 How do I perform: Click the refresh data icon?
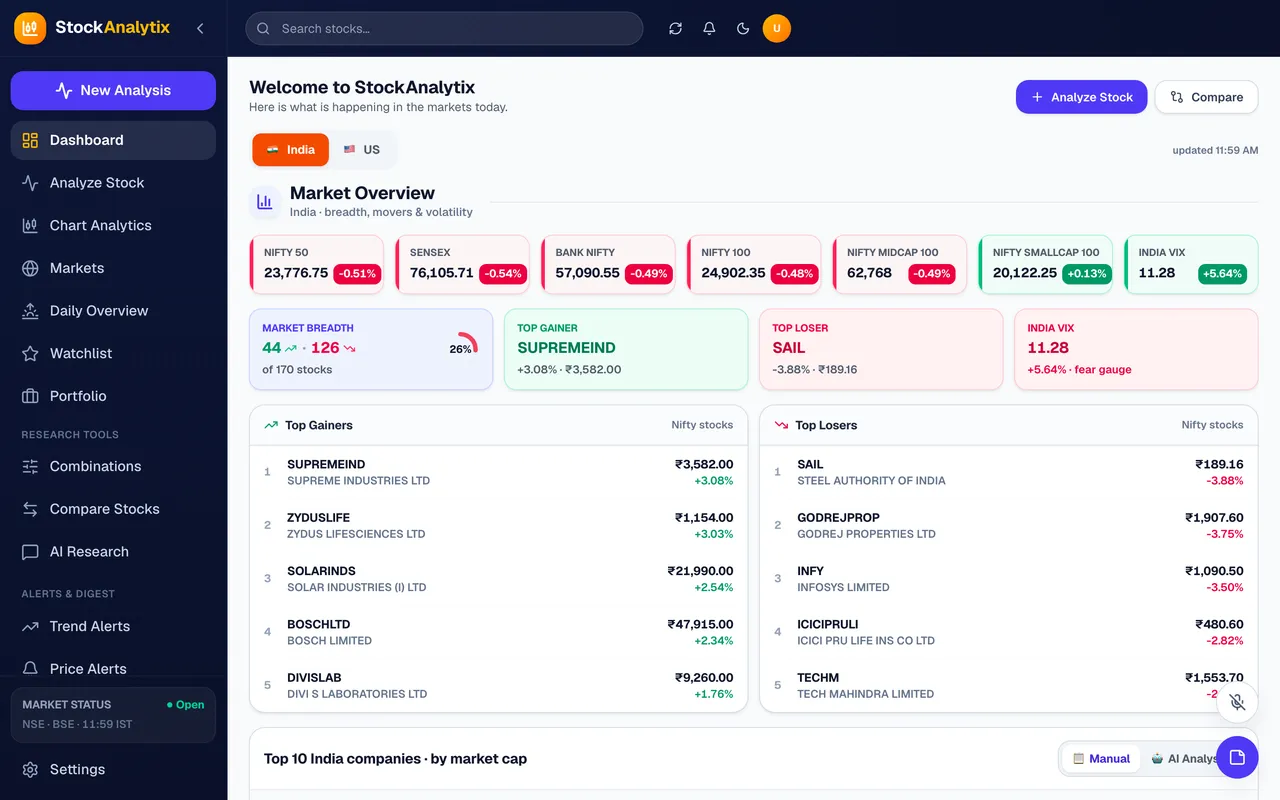coord(676,28)
